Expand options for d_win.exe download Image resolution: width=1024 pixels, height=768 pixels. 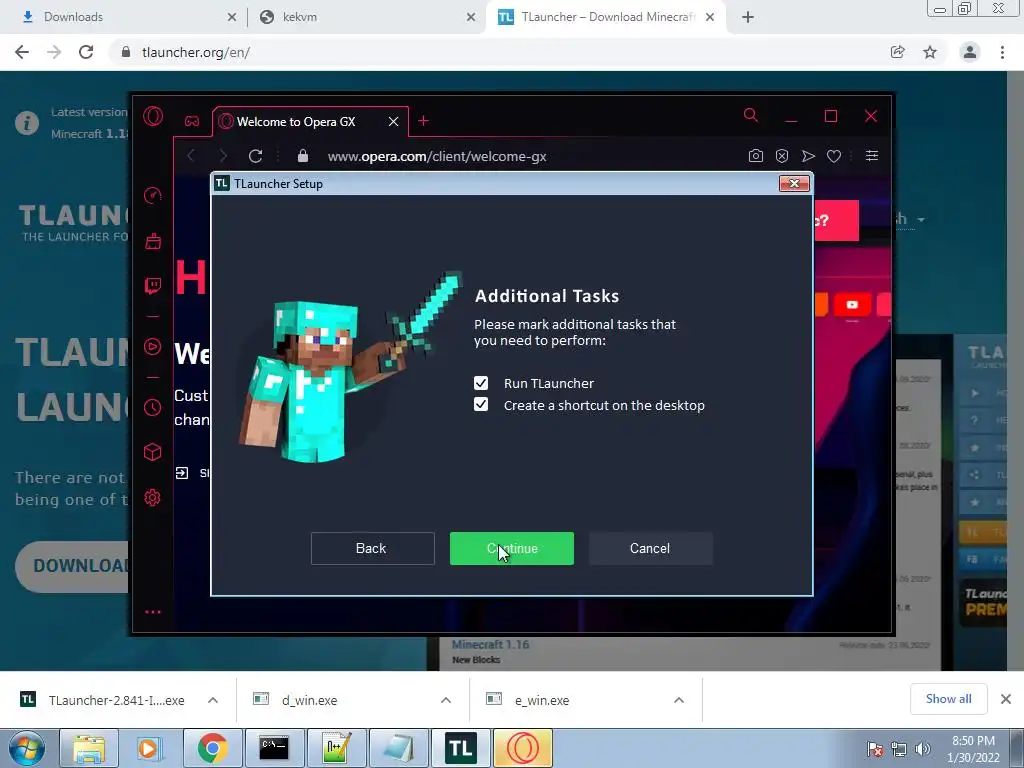point(446,700)
